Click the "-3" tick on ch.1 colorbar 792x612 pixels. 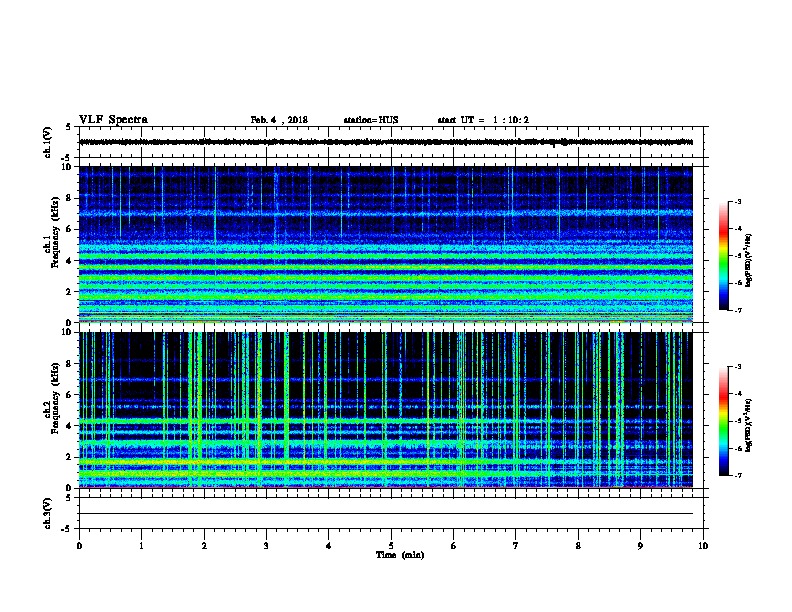(x=737, y=201)
